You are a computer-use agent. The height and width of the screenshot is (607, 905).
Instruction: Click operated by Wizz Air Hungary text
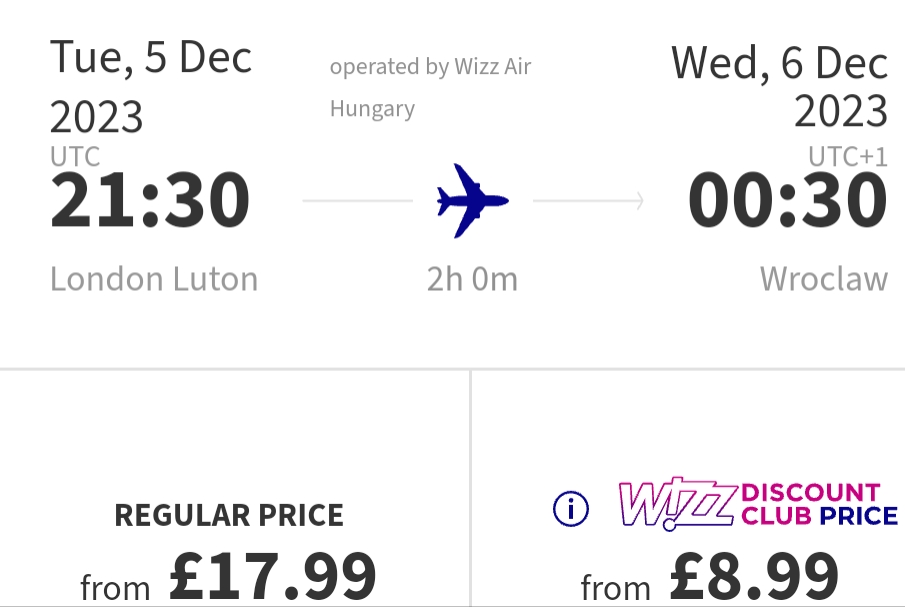431,88
